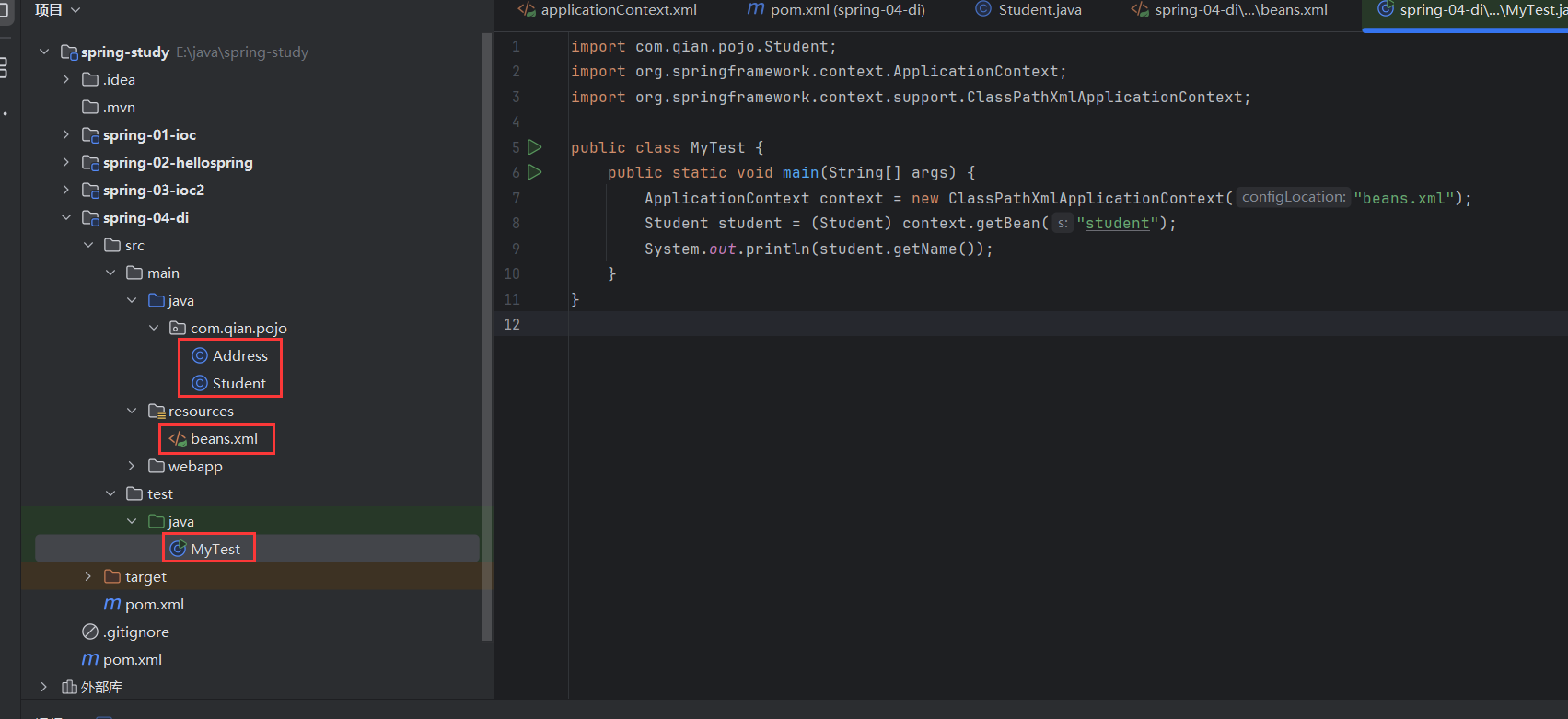
Task: Click the .mvn folder icon
Action: [90, 107]
